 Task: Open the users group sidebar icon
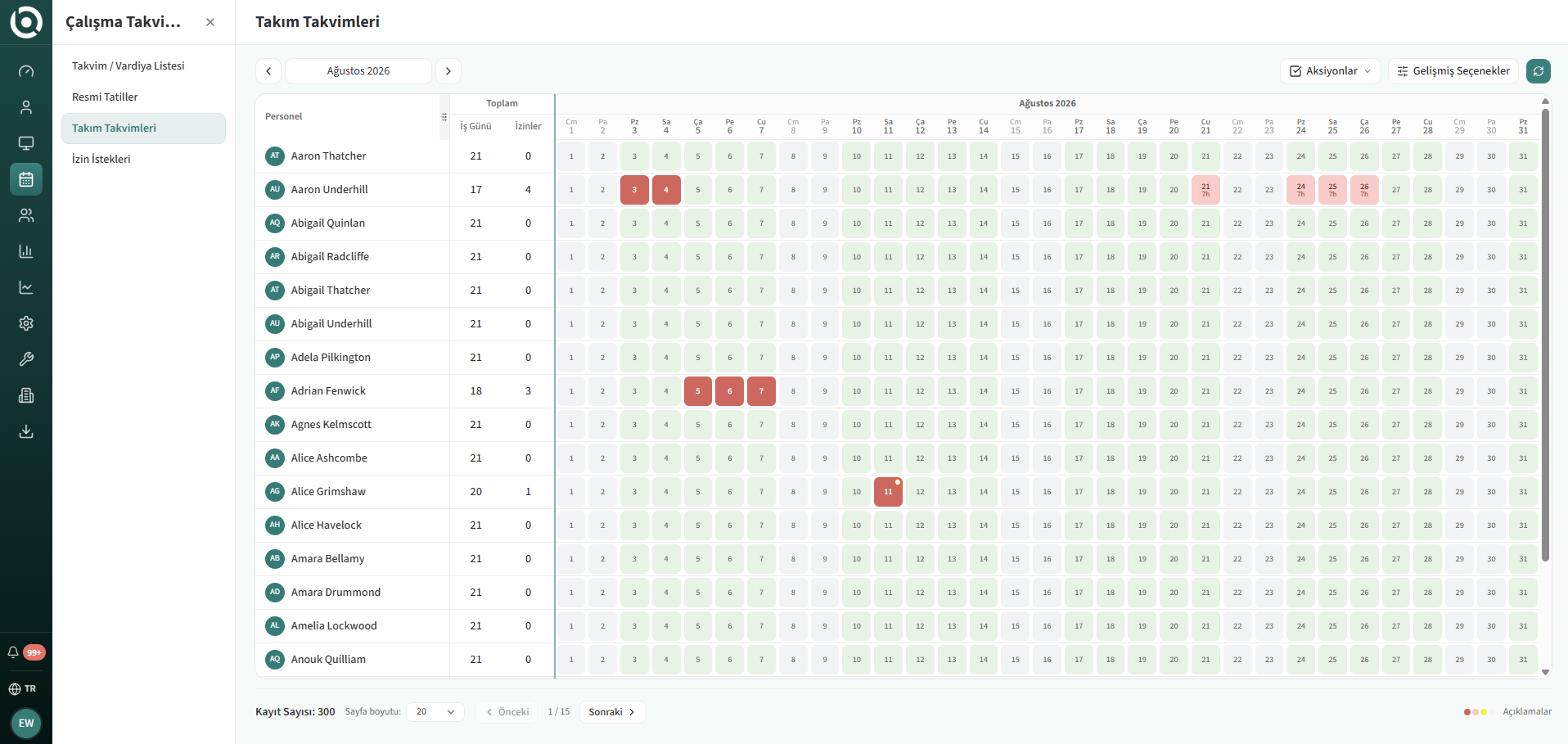[x=26, y=215]
